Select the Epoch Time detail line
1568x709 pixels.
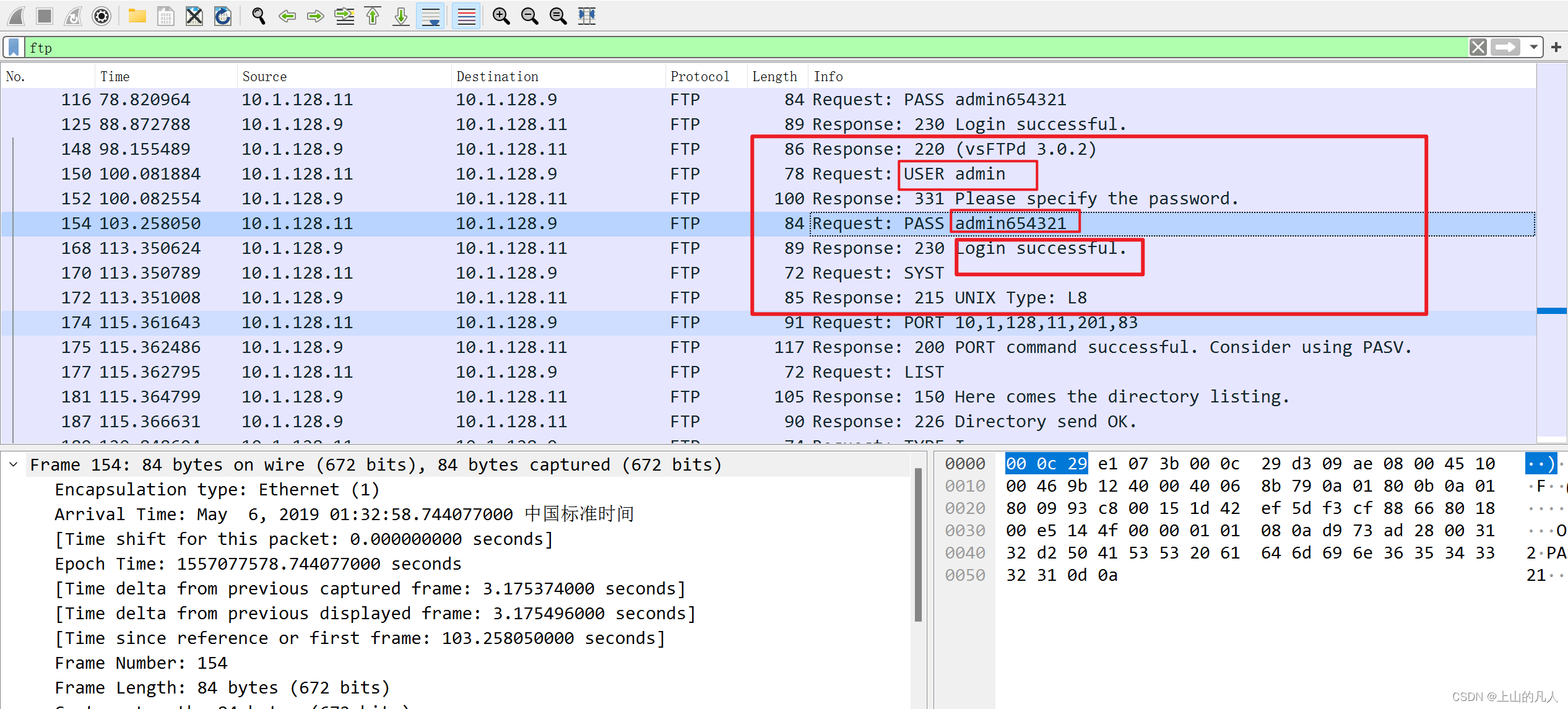coord(258,563)
